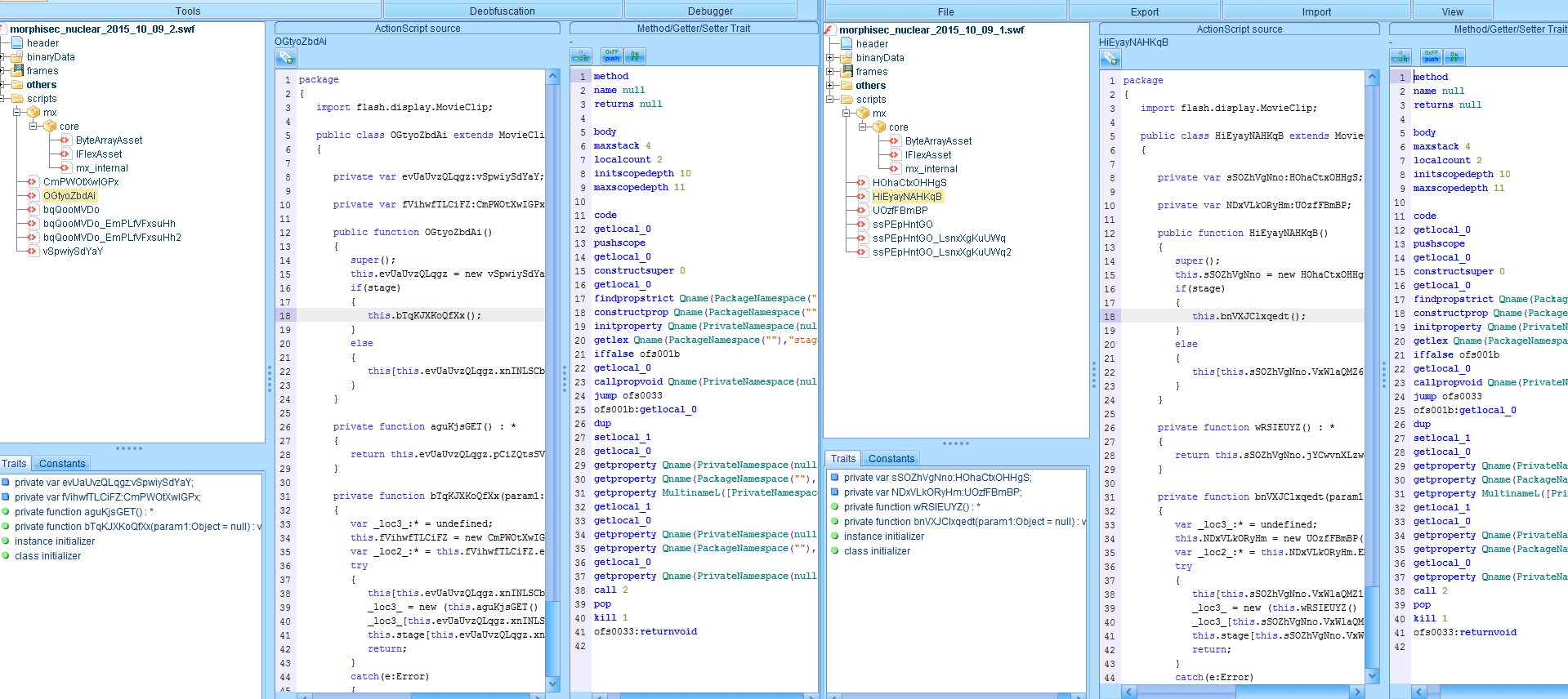Select OGtyoZbdAi script in the left tree
The width and height of the screenshot is (1568, 699).
69,195
